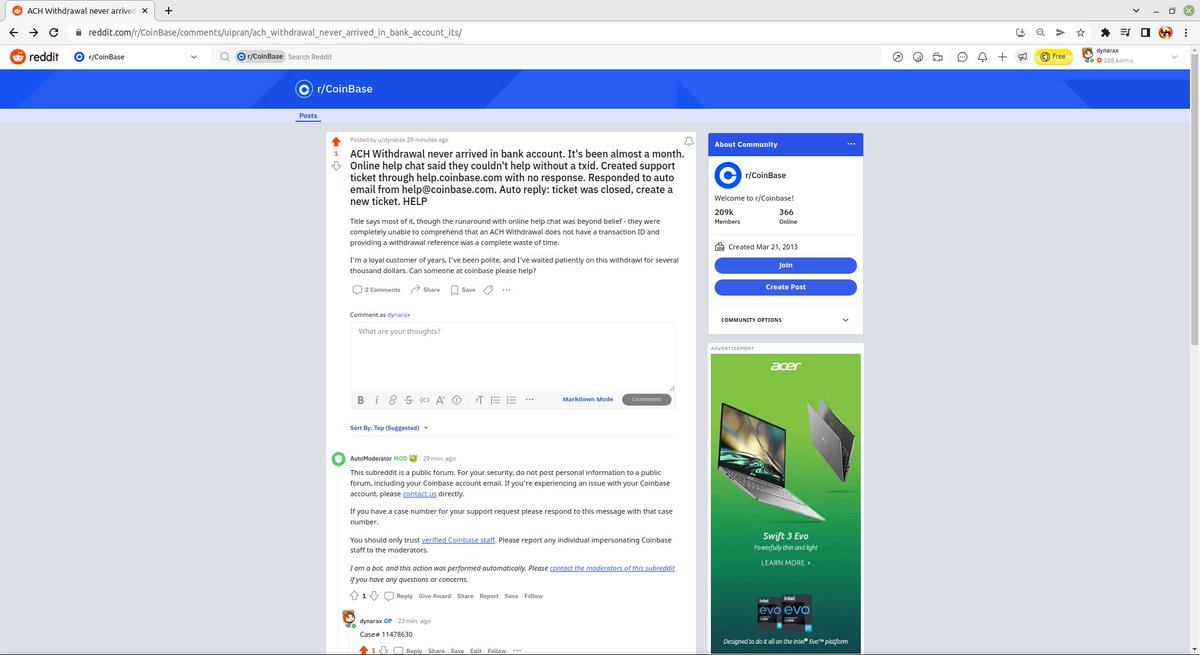Open Chrome extensions puzzle icon
The width and height of the screenshot is (1200, 655).
tap(1105, 32)
